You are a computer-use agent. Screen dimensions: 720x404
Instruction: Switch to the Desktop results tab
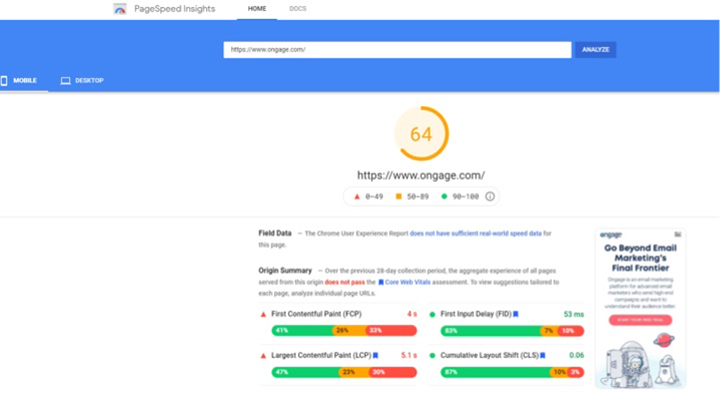[83, 80]
